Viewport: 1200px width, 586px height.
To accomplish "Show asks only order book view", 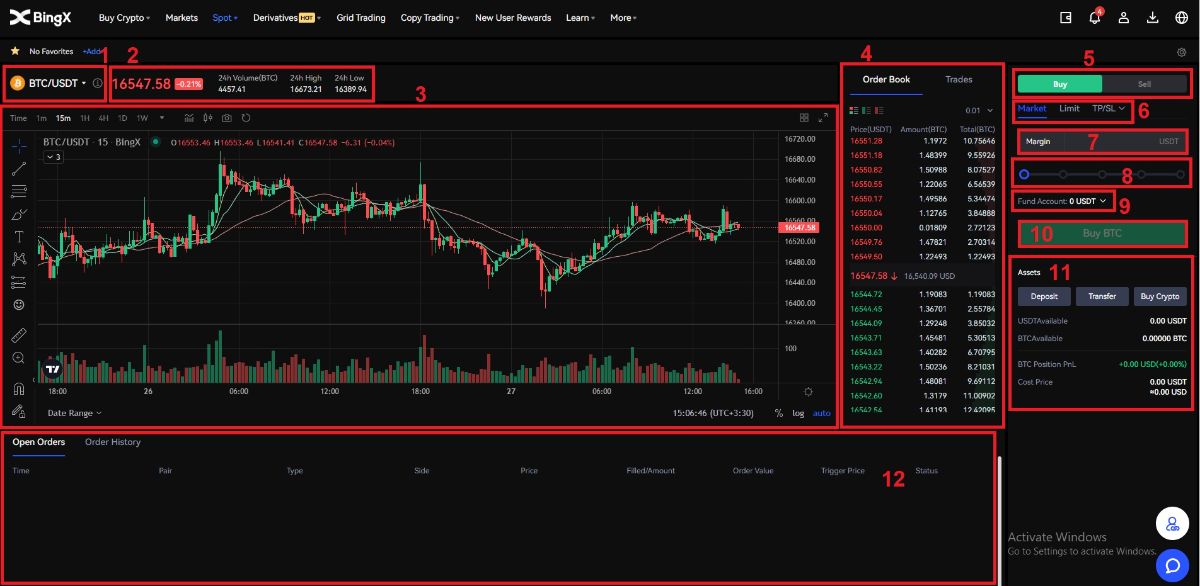I will click(879, 110).
